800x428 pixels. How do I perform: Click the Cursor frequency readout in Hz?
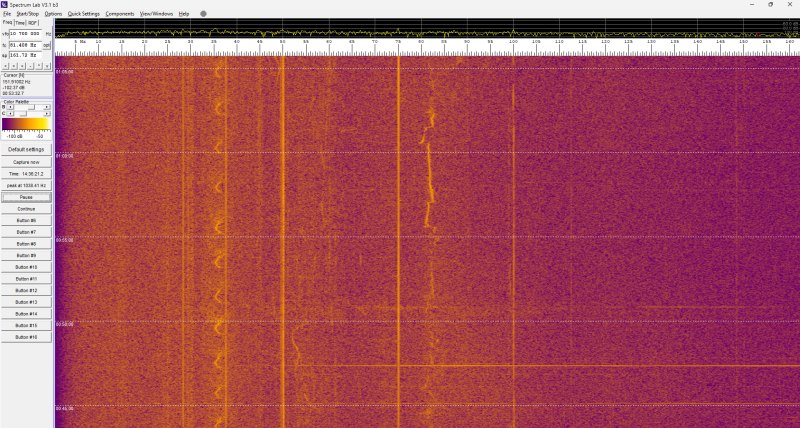point(16,82)
